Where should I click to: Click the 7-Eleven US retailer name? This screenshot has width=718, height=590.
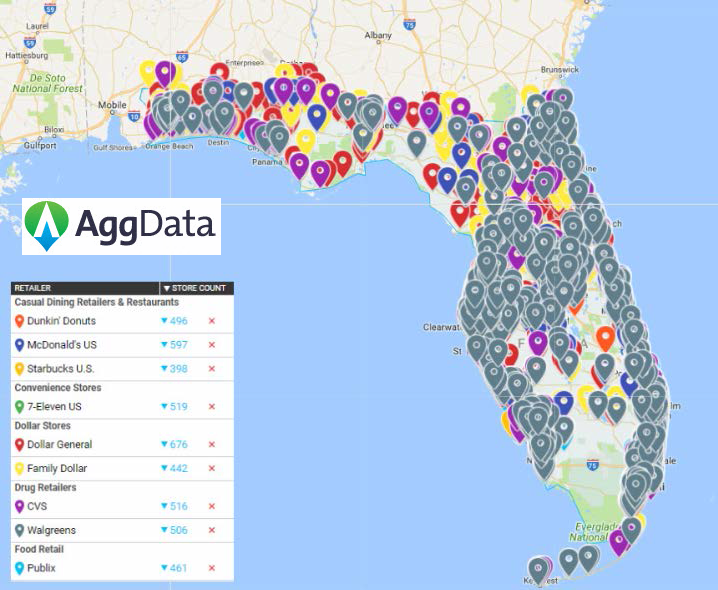tap(54, 407)
